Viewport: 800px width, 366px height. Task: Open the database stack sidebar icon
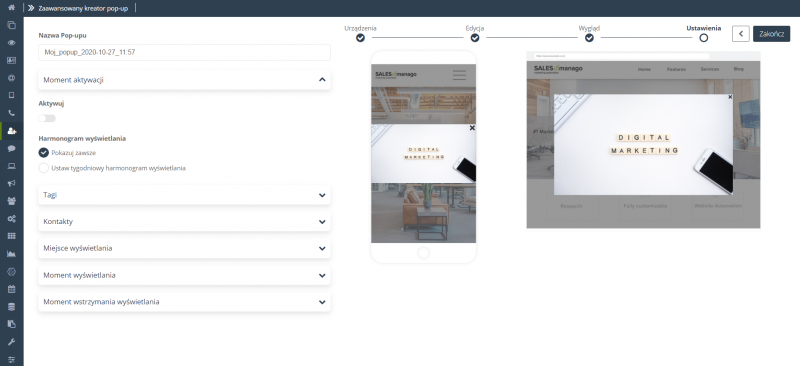tap(12, 307)
